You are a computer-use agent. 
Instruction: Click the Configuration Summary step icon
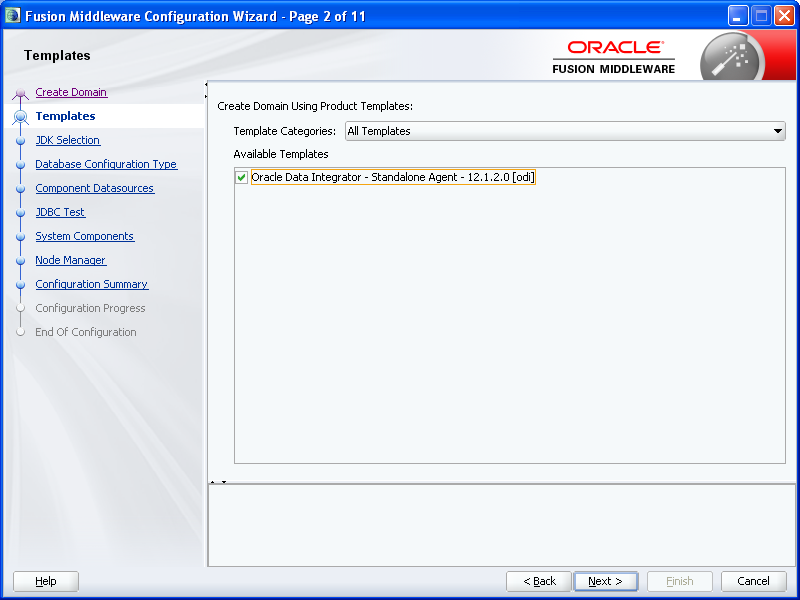(22, 284)
